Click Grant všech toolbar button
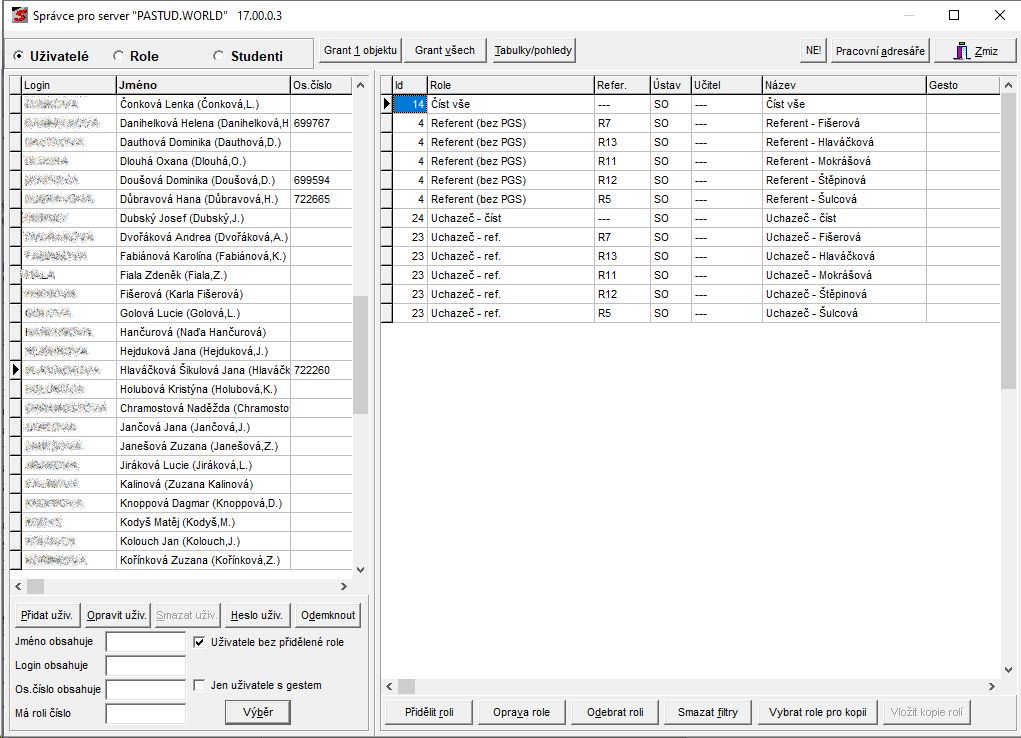Image resolution: width=1021 pixels, height=738 pixels. pos(445,50)
